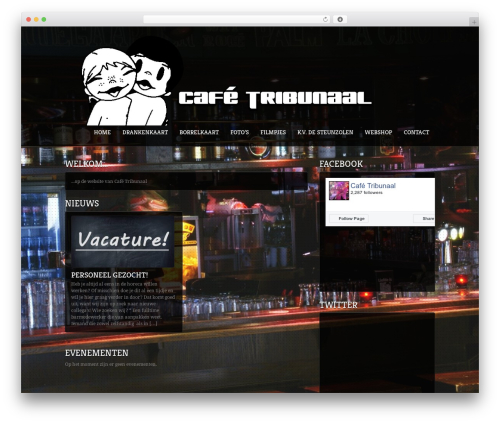Open the Personeel Gezocht! article

[109, 275]
